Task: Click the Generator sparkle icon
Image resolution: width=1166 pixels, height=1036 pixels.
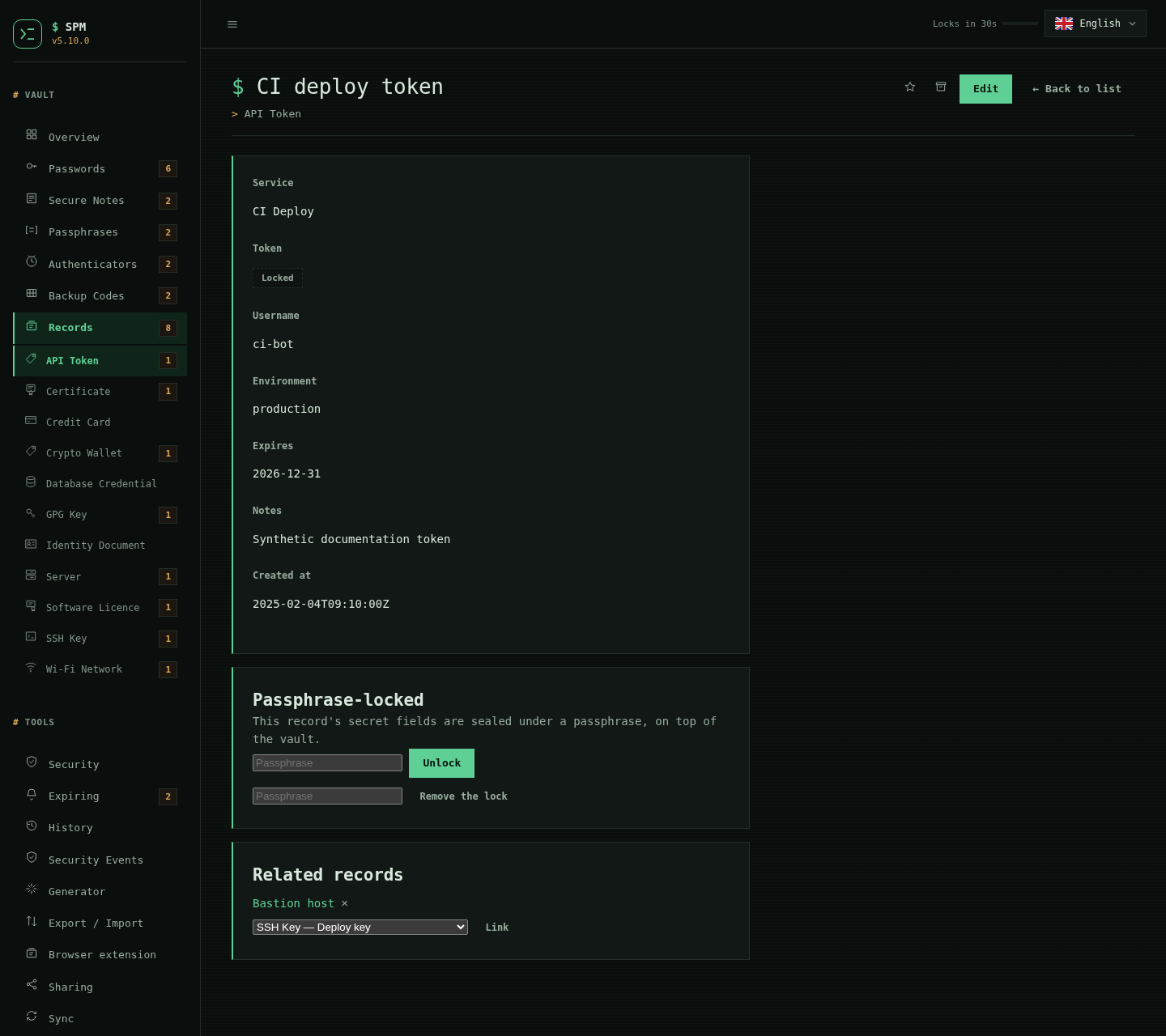Action: 32,890
